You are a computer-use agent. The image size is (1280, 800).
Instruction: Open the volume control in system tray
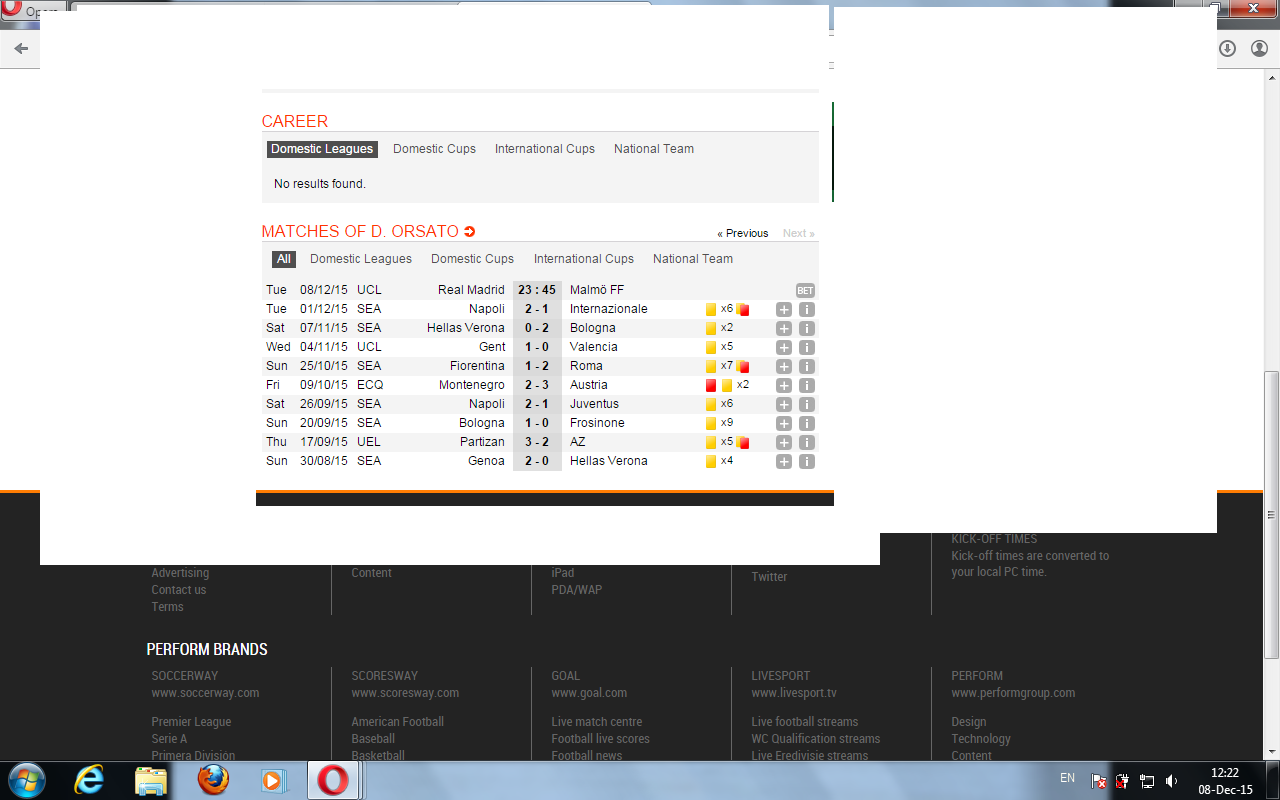[x=1171, y=781]
